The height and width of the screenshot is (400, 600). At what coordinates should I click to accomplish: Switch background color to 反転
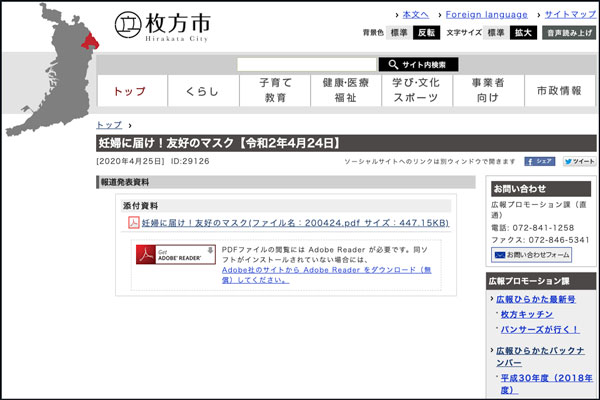click(427, 33)
